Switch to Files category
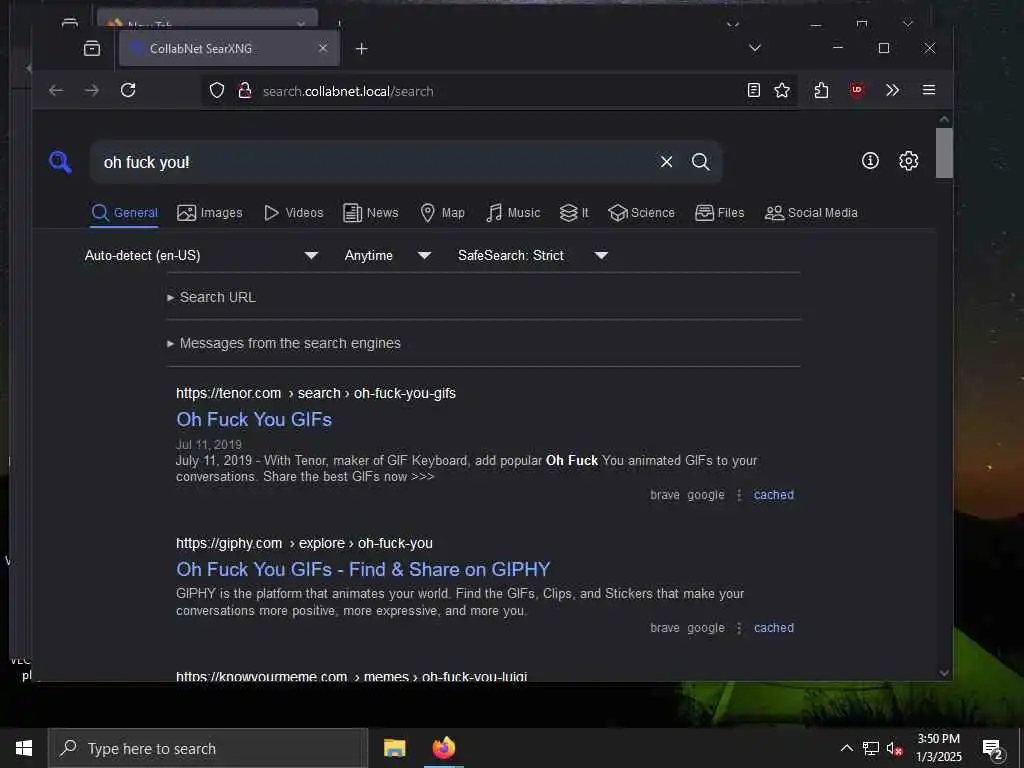 [x=720, y=213]
